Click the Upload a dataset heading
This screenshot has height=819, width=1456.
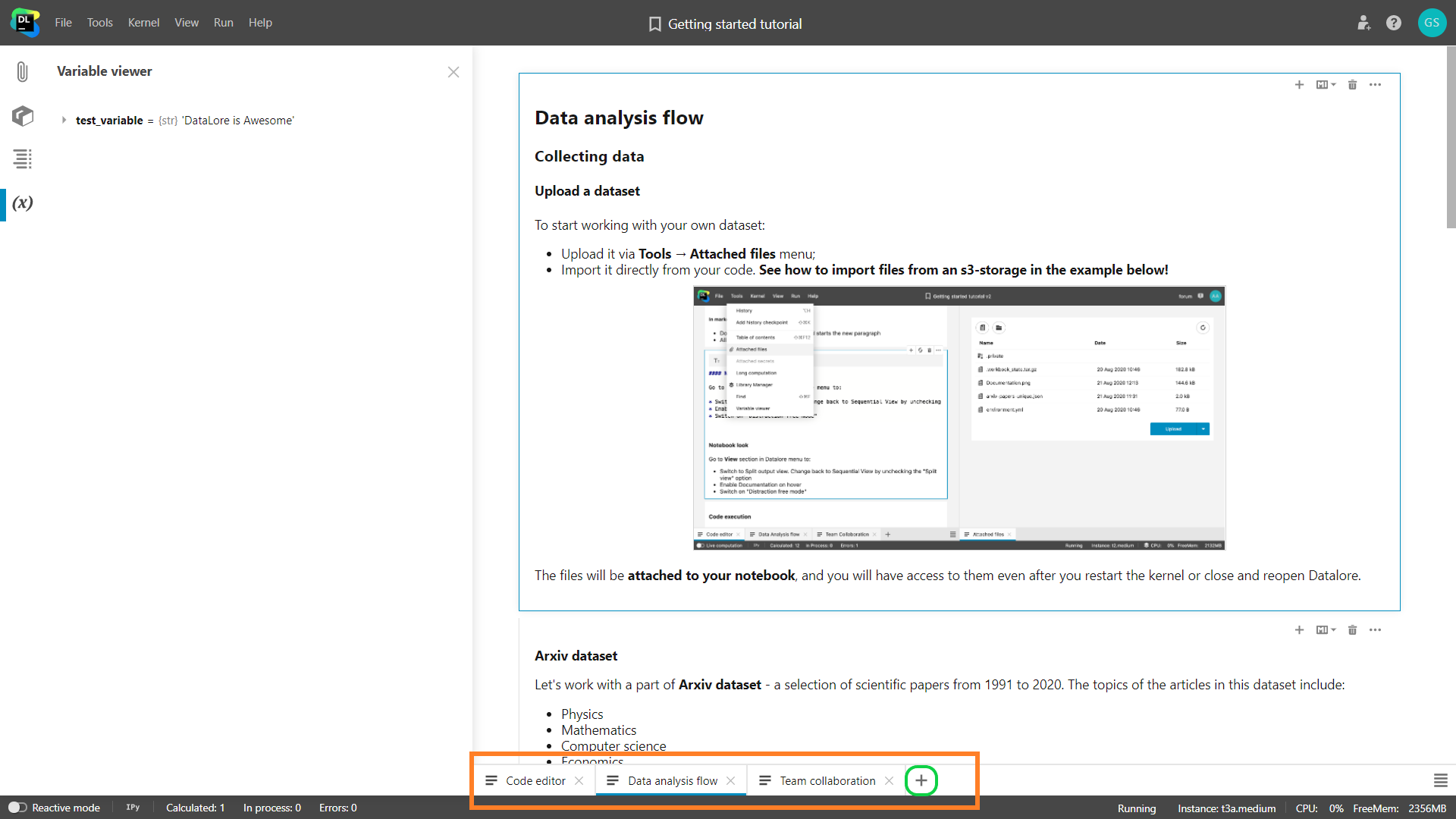[587, 191]
